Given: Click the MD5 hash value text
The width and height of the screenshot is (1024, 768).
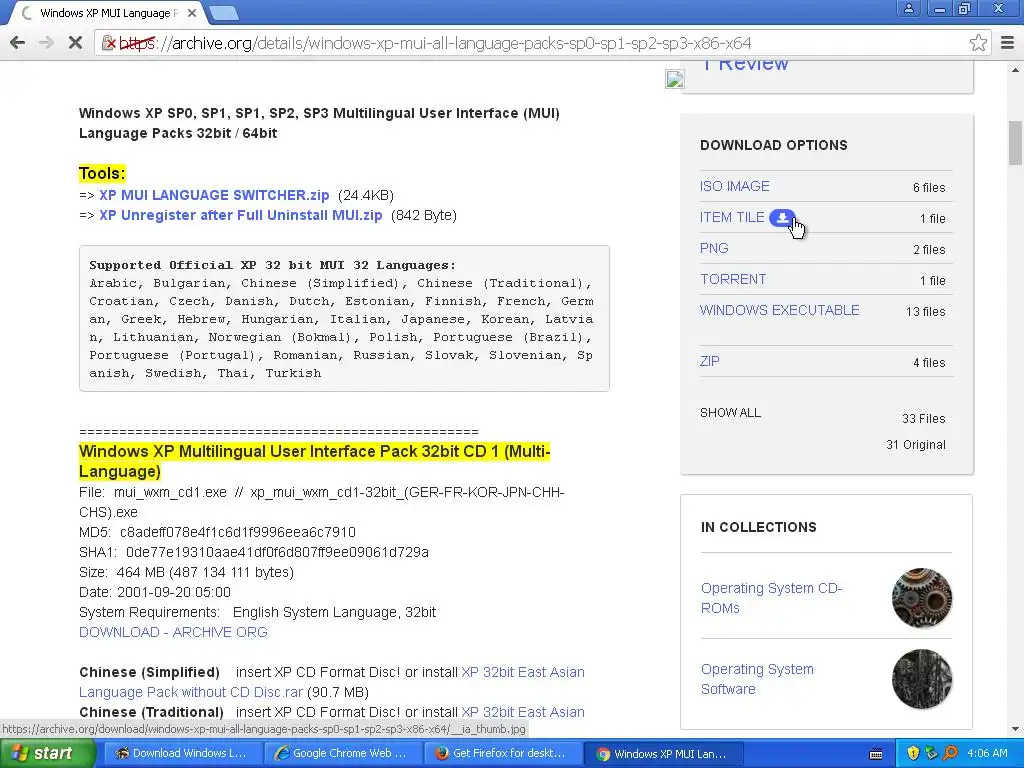Looking at the screenshot, I should coord(238,532).
